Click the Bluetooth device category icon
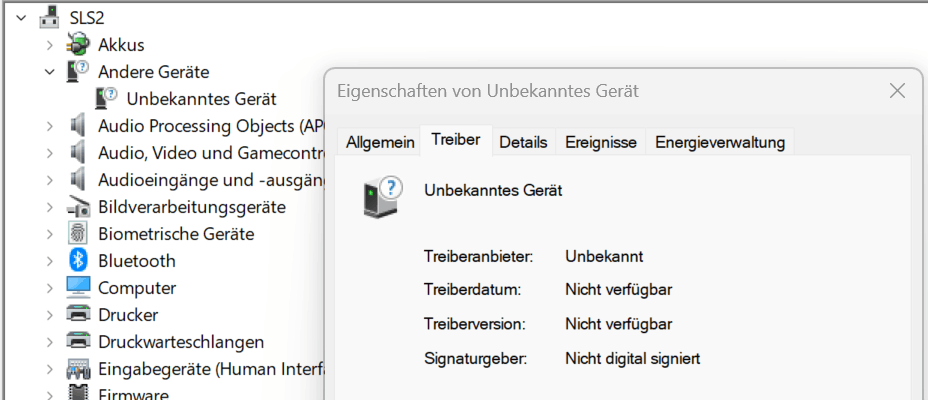This screenshot has height=400, width=928. (78, 261)
